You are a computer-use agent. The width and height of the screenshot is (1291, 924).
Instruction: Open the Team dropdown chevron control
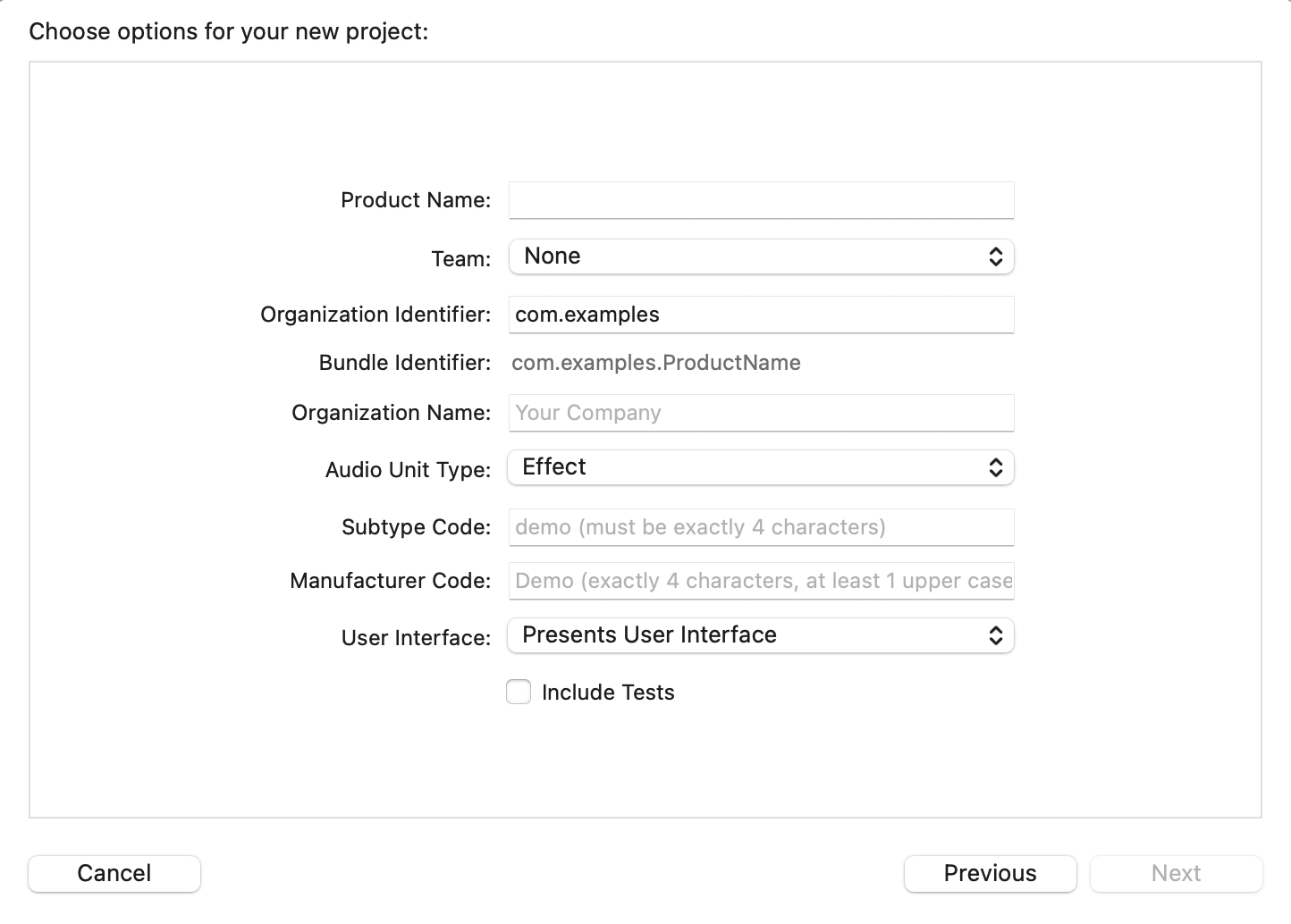point(995,256)
